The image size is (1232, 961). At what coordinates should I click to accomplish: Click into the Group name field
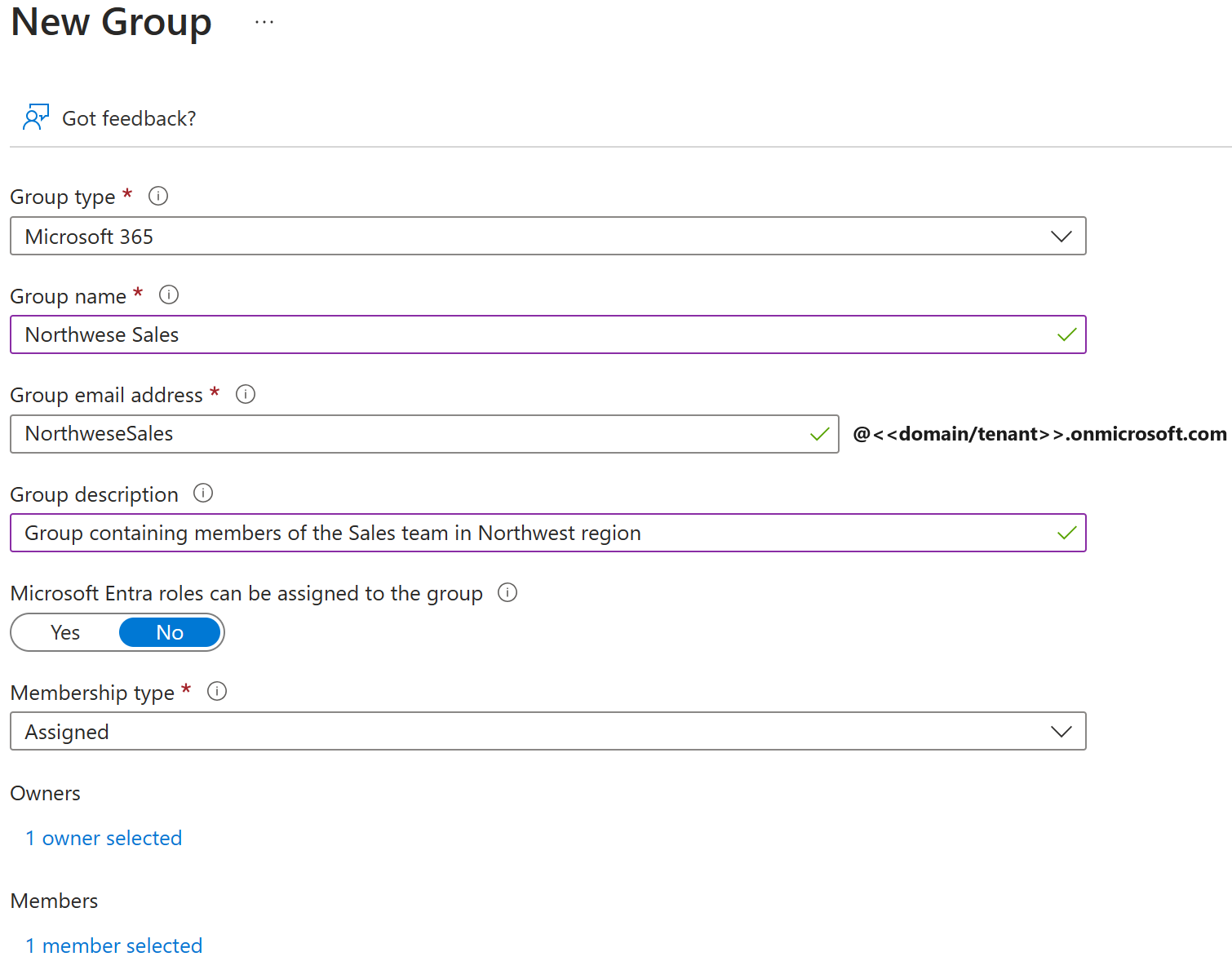pos(530,334)
